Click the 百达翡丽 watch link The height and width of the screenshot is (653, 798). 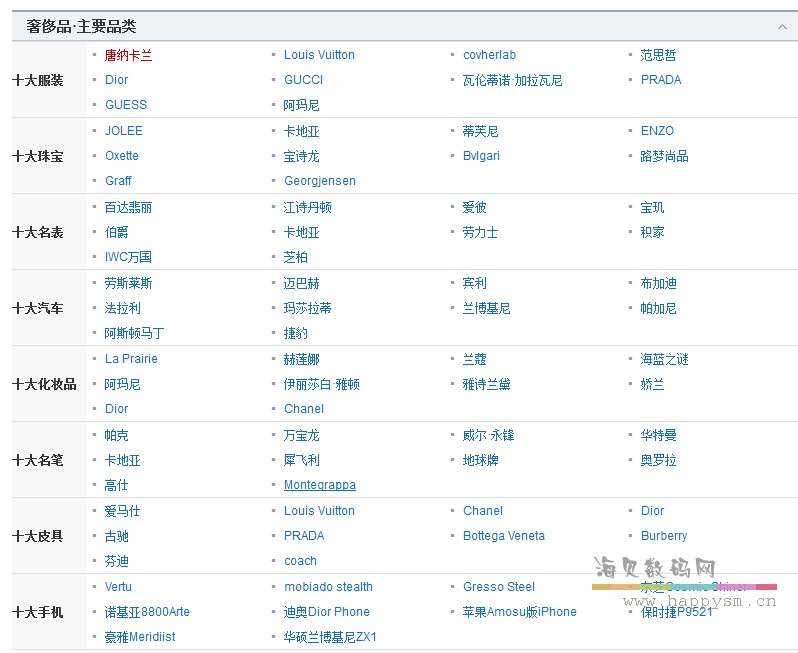(x=128, y=207)
